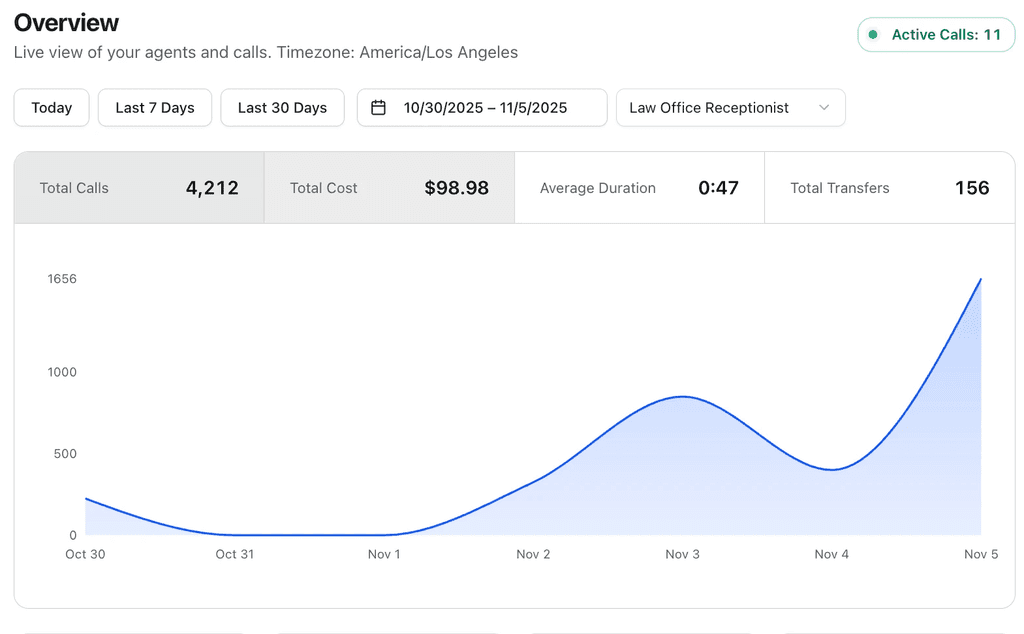Select the Today filter

pos(52,108)
